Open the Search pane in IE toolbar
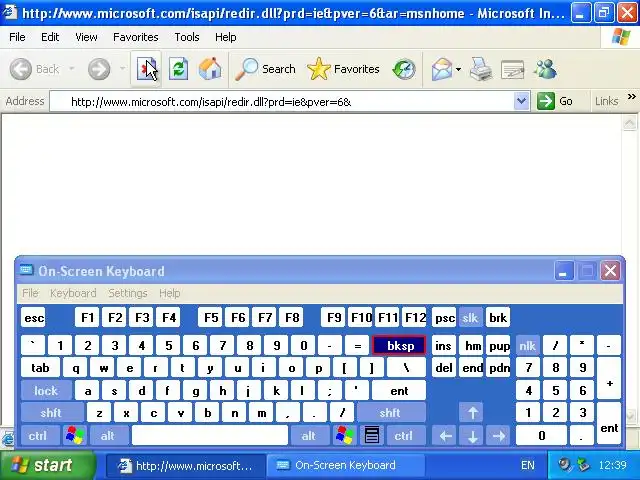Screen dimensions: 640x480 click(x=265, y=69)
